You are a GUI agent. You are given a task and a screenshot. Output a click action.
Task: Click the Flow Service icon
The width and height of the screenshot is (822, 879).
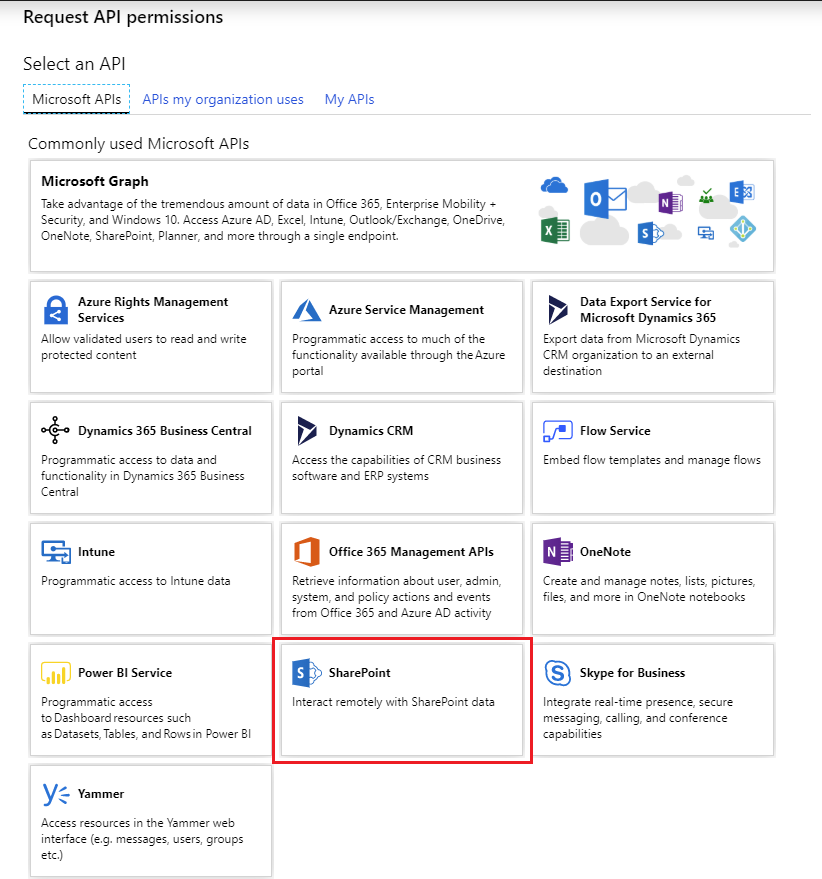pos(557,431)
